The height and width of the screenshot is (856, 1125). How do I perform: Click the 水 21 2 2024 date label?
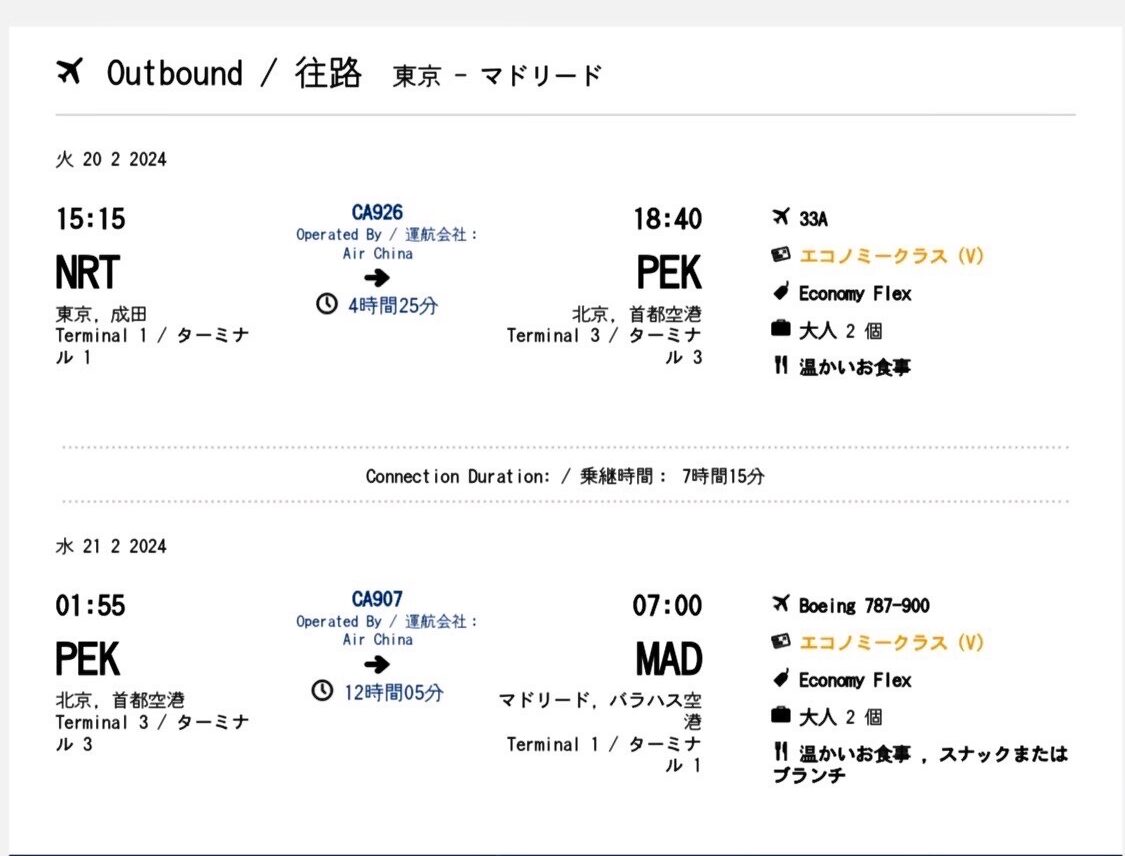pos(111,547)
